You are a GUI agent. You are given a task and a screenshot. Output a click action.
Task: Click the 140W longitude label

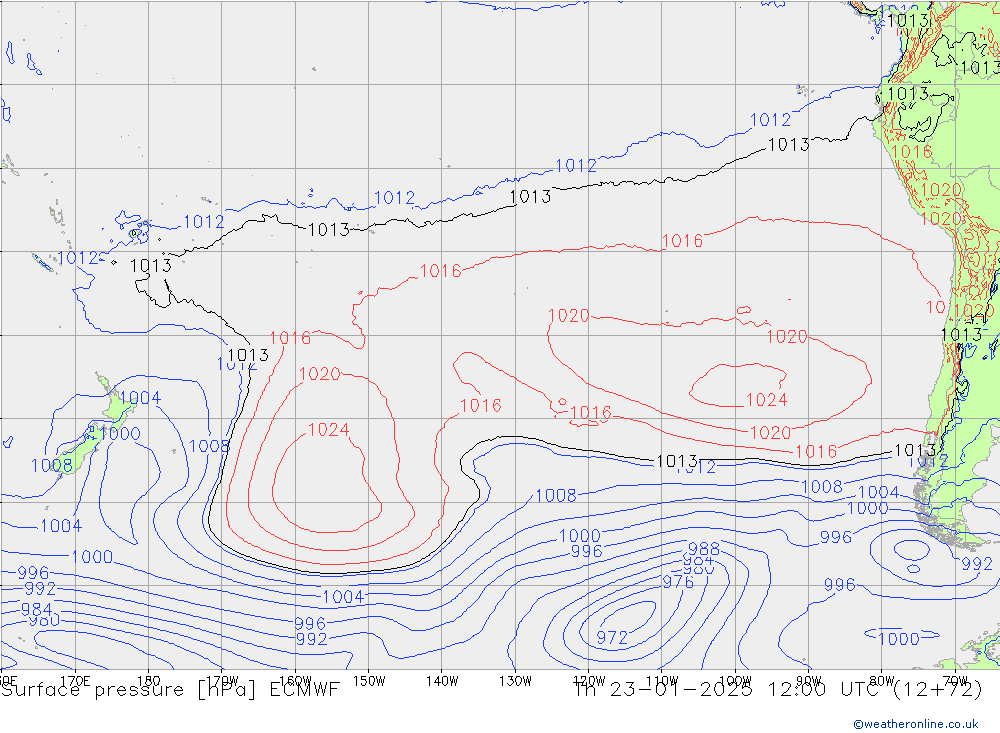[x=442, y=681]
